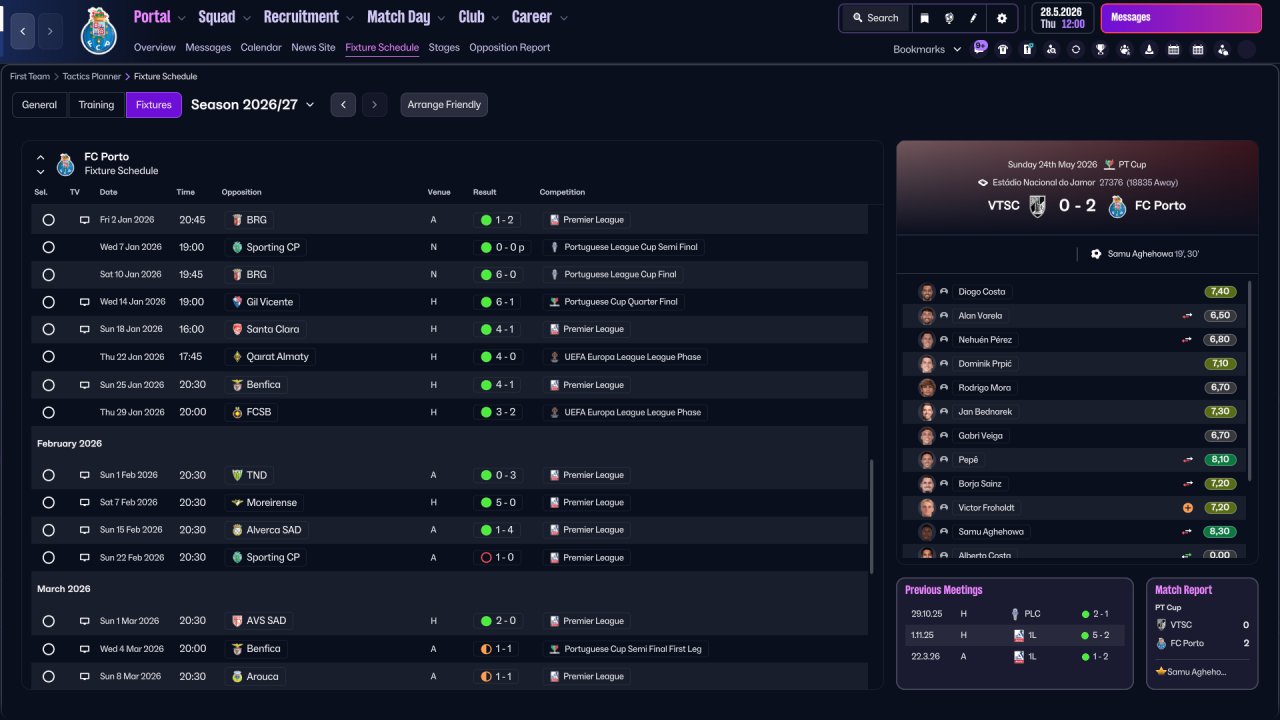Click the date and time display 28.5.2026

(x=1062, y=18)
